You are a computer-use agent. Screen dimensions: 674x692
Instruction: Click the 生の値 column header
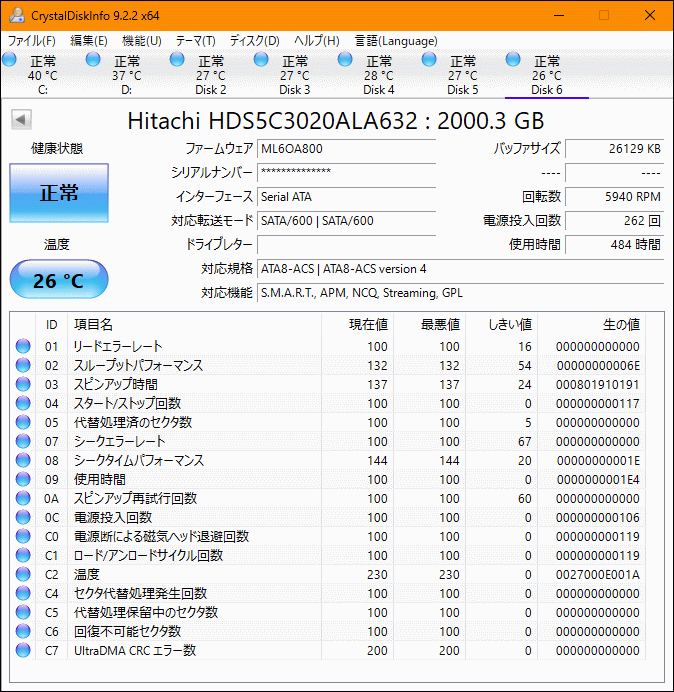[620, 324]
